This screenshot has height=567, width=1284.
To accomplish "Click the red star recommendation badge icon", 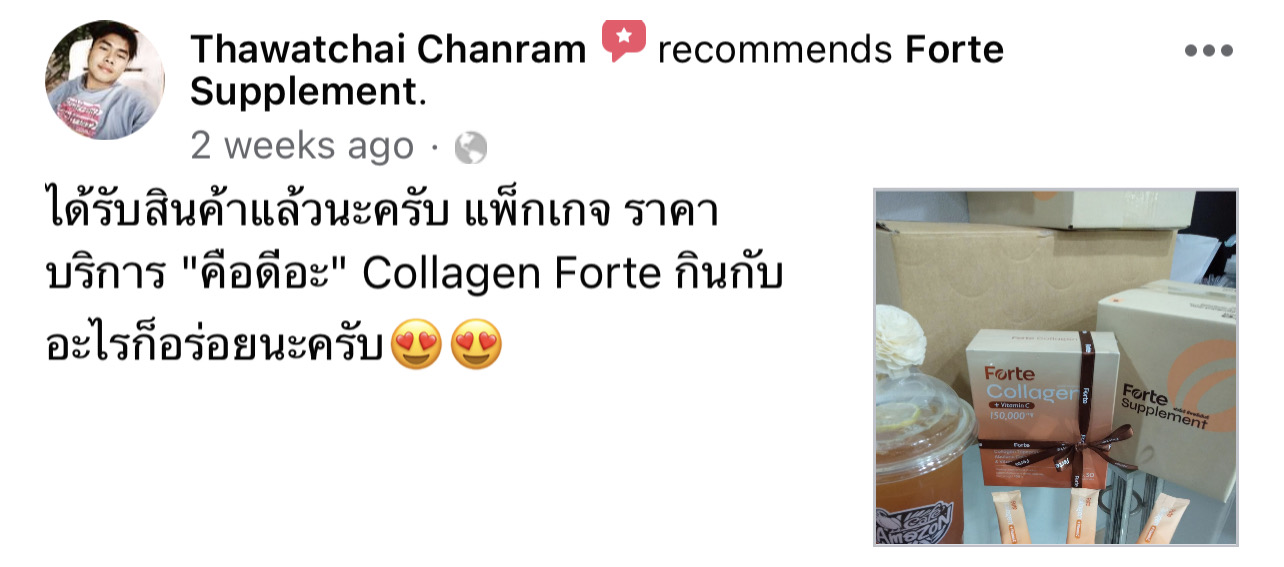I will tap(624, 42).
